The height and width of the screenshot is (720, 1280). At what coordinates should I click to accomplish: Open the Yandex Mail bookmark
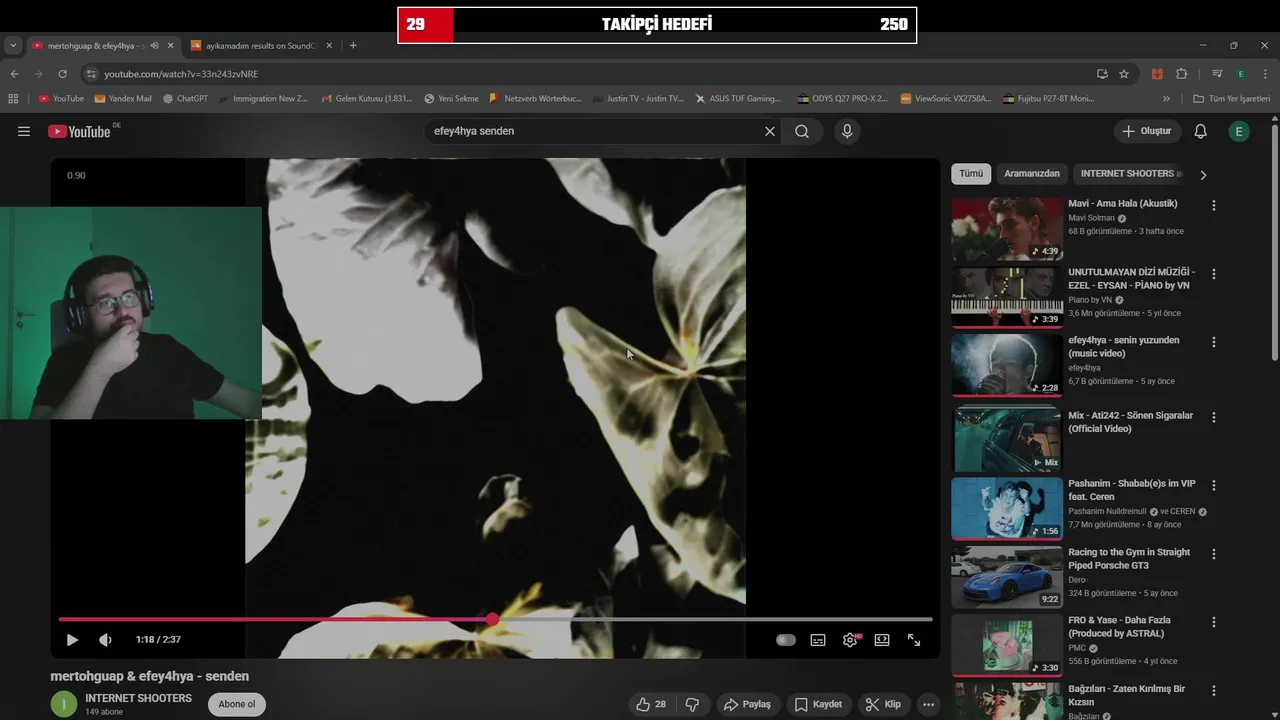coord(123,99)
